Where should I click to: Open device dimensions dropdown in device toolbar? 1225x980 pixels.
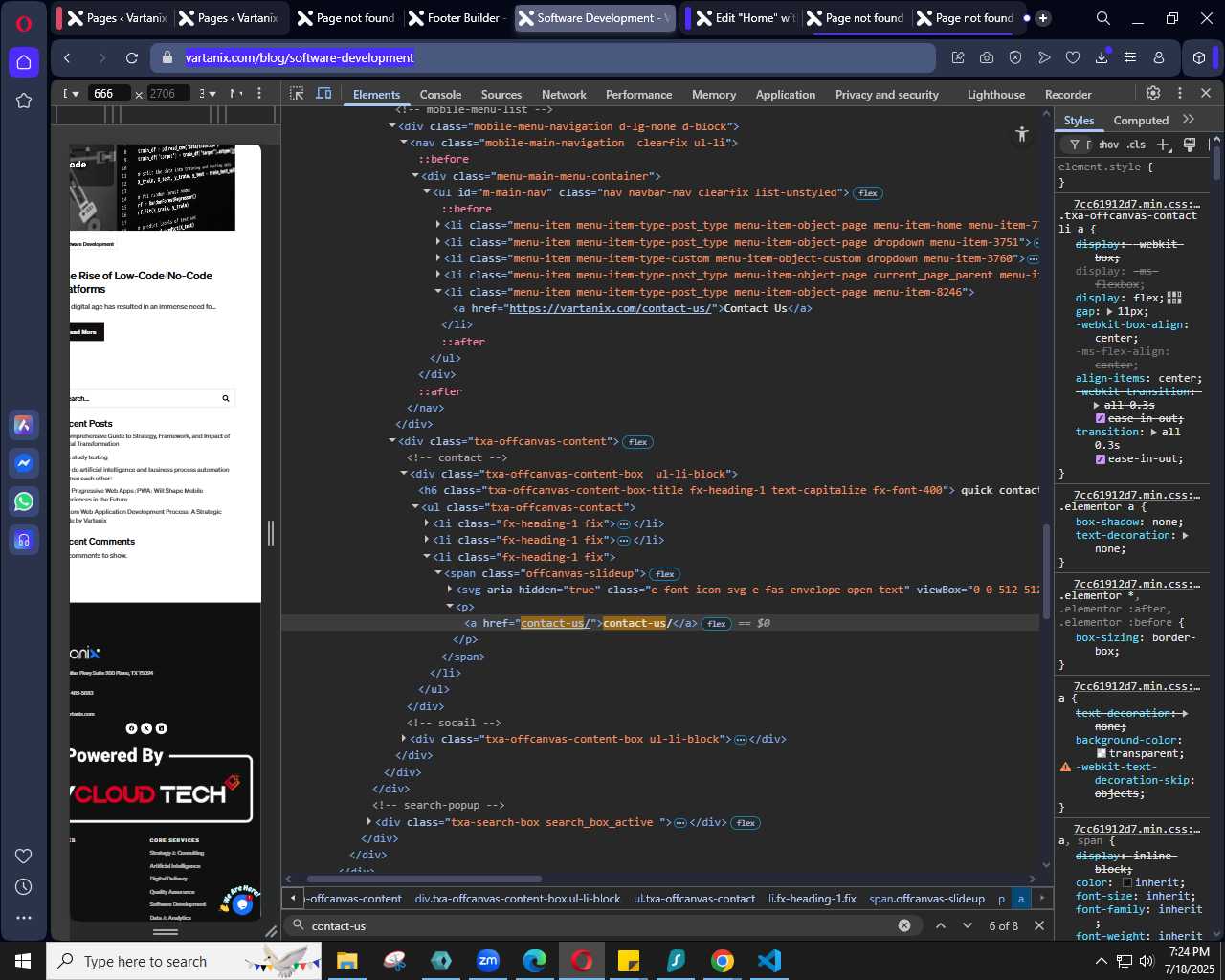71,93
